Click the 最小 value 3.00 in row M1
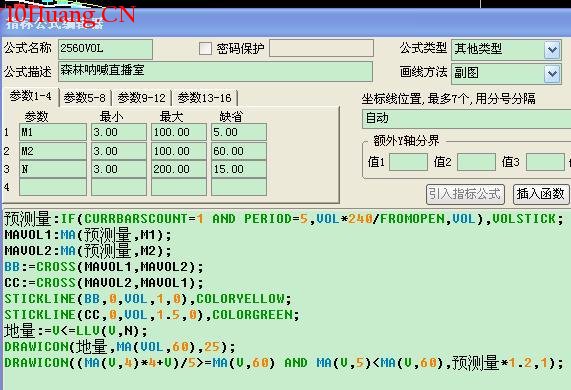 119,132
